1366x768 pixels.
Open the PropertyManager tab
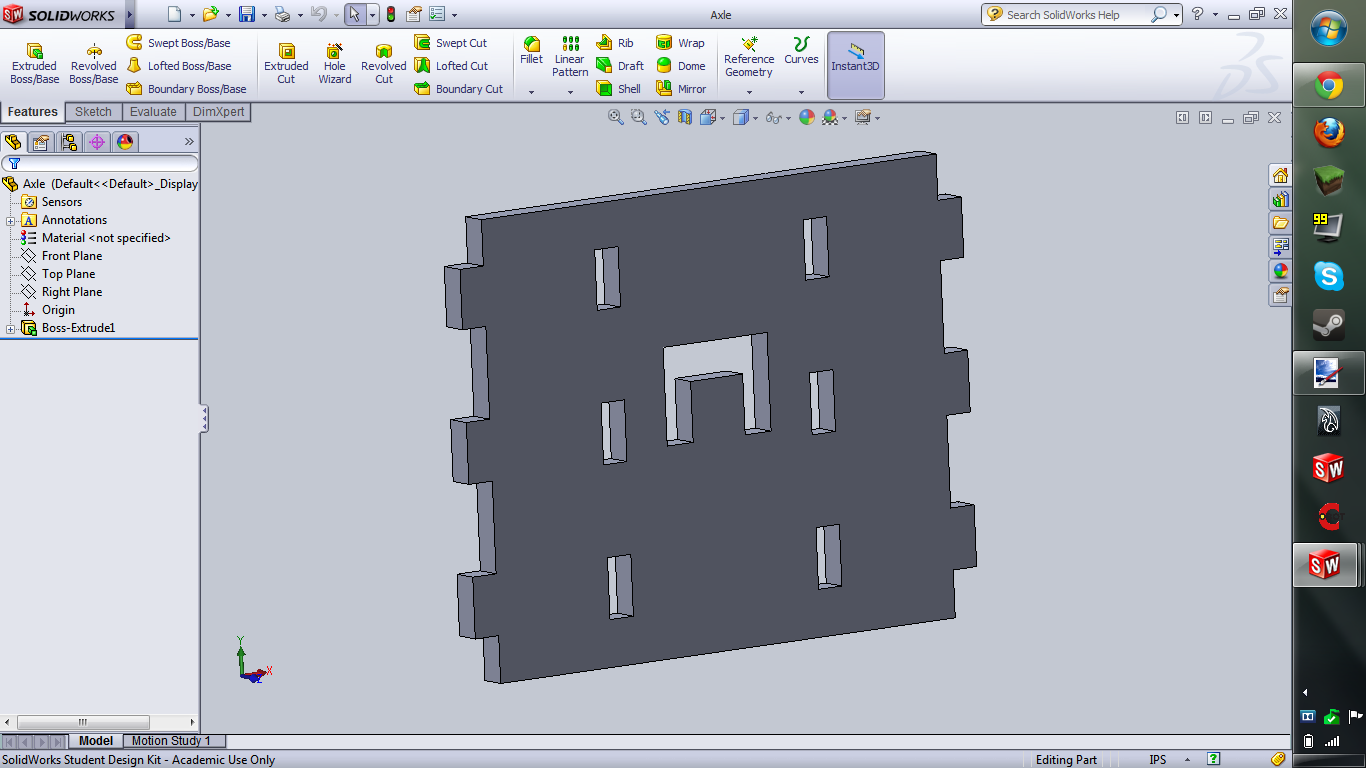[41, 142]
